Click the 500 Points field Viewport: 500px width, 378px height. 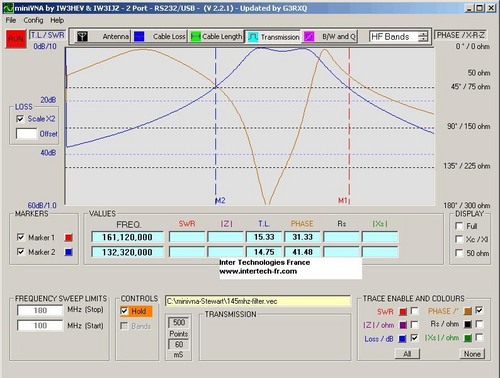[x=179, y=322]
